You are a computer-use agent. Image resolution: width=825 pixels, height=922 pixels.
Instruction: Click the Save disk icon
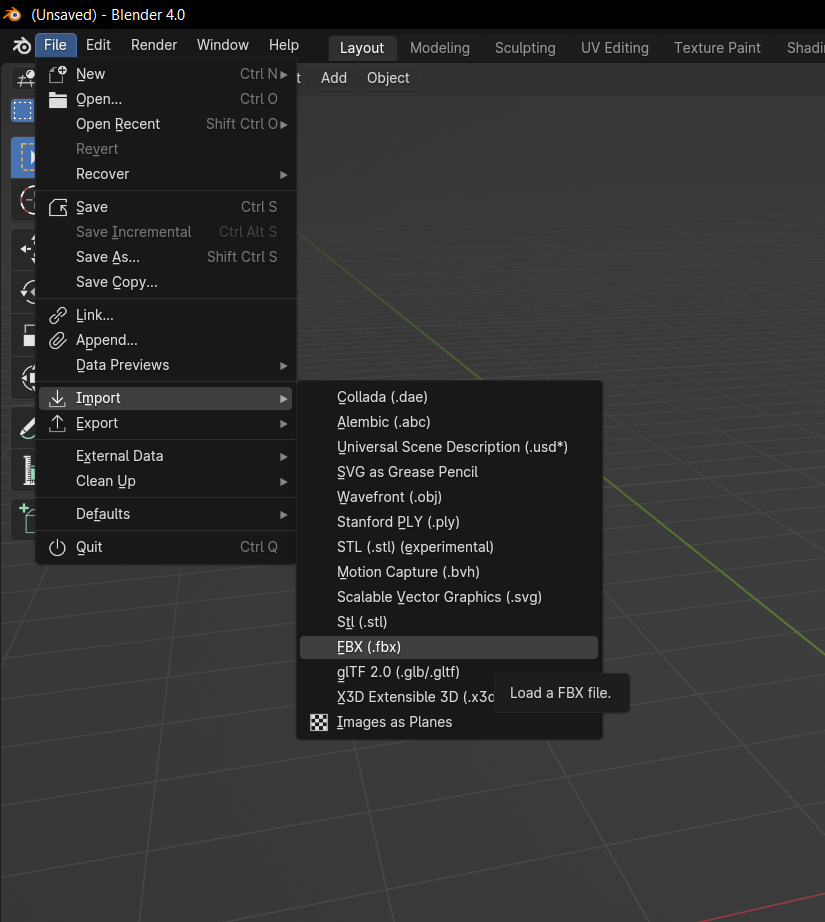point(58,207)
